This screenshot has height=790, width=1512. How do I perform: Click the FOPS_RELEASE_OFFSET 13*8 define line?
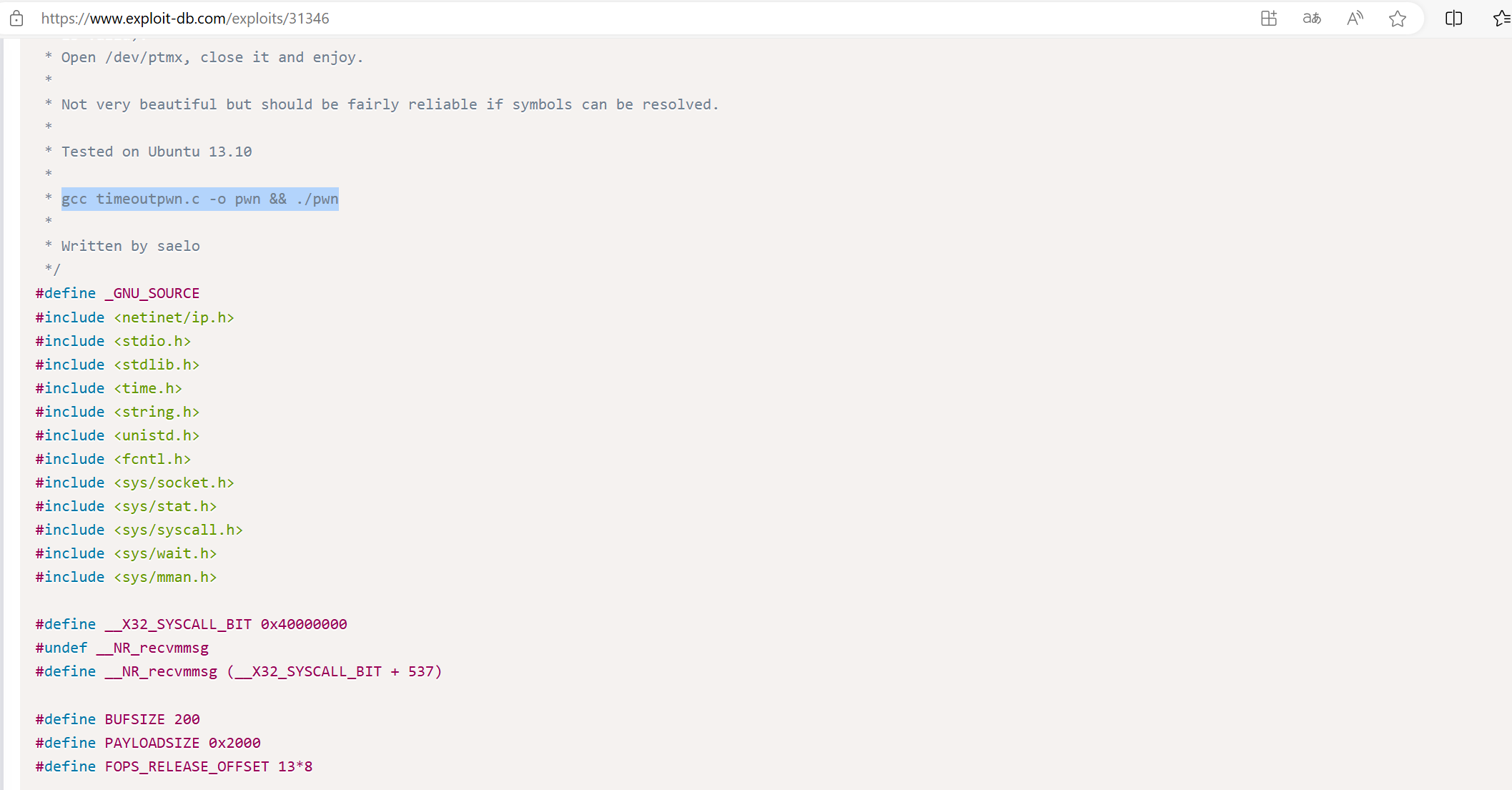tap(174, 766)
